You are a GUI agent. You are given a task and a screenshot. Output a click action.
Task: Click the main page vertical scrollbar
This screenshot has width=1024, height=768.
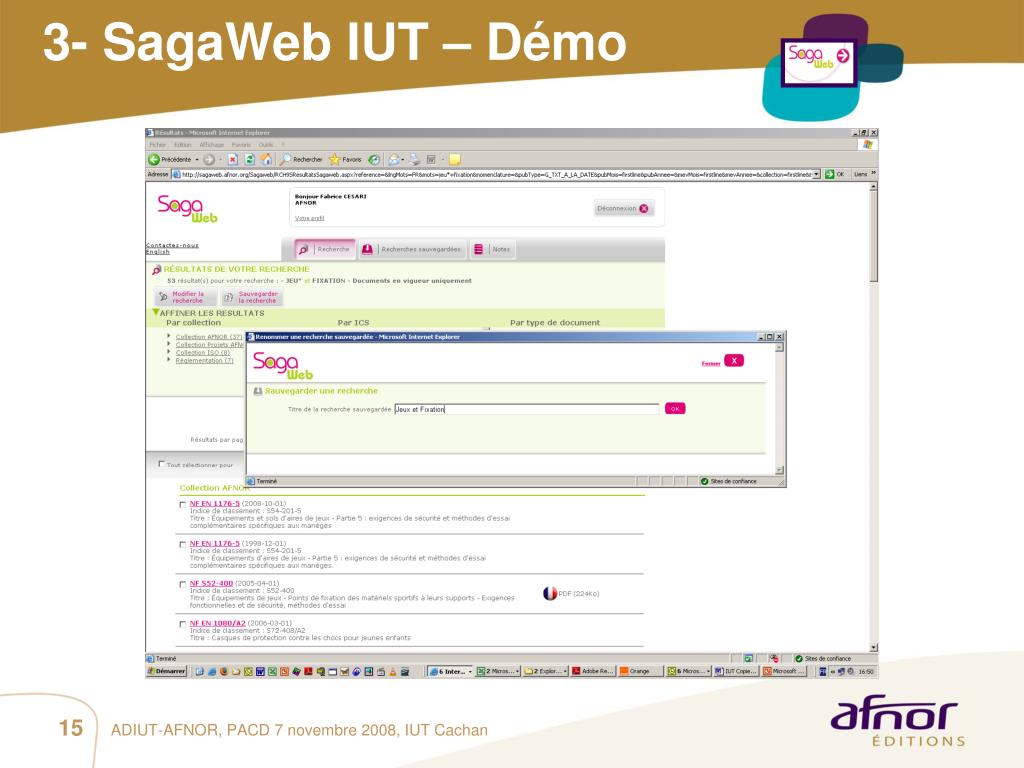pyautogui.click(x=873, y=416)
